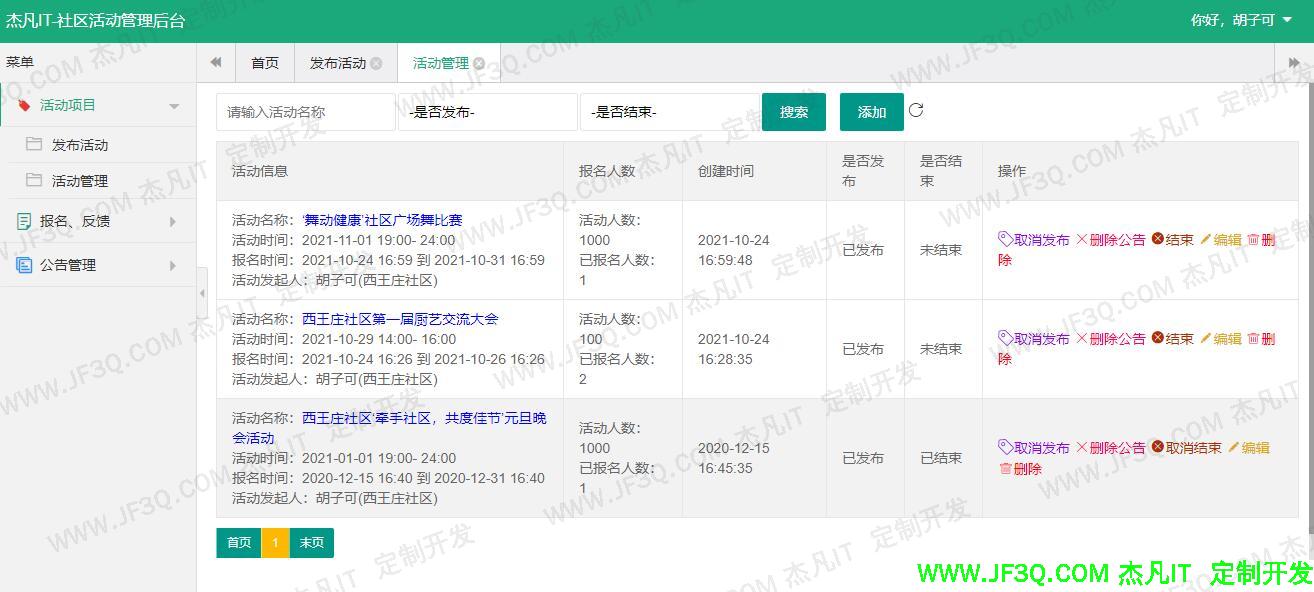Image resolution: width=1314 pixels, height=592 pixels.
Task: Click 结束 icon for 广场舞比赛 activity
Action: [x=1157, y=238]
